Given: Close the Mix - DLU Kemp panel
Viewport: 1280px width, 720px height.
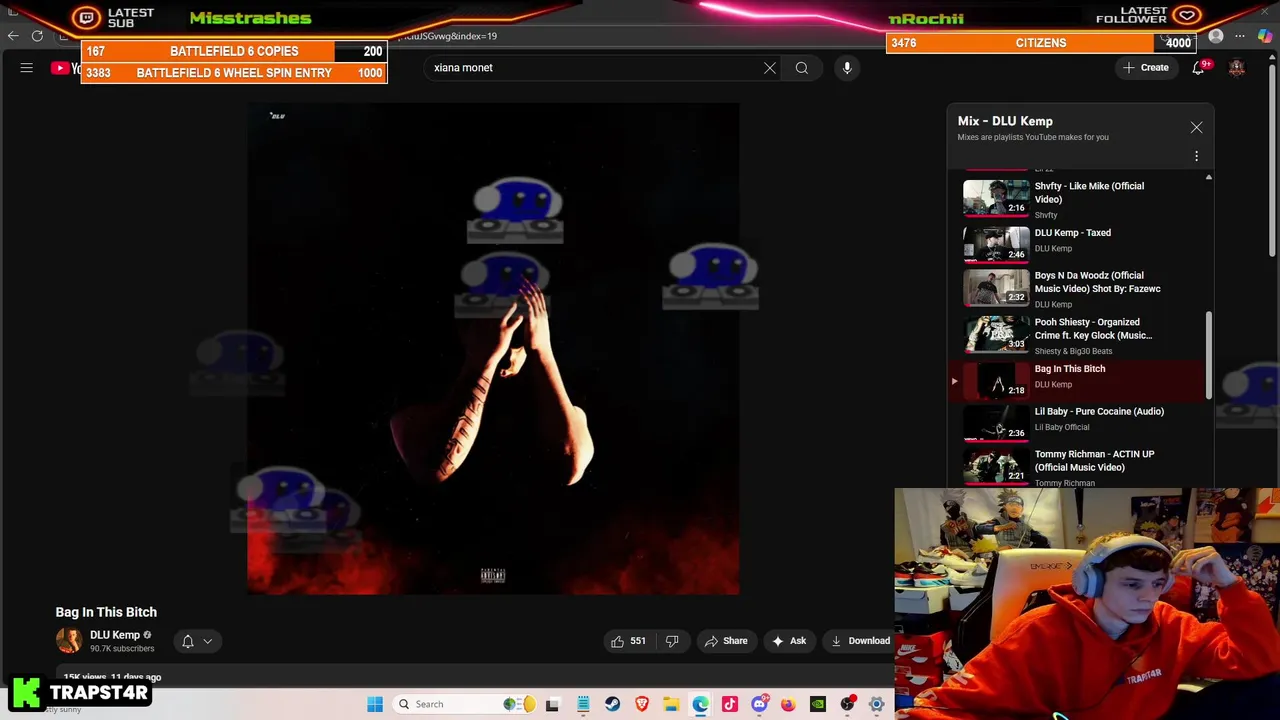Looking at the screenshot, I should click(x=1196, y=128).
